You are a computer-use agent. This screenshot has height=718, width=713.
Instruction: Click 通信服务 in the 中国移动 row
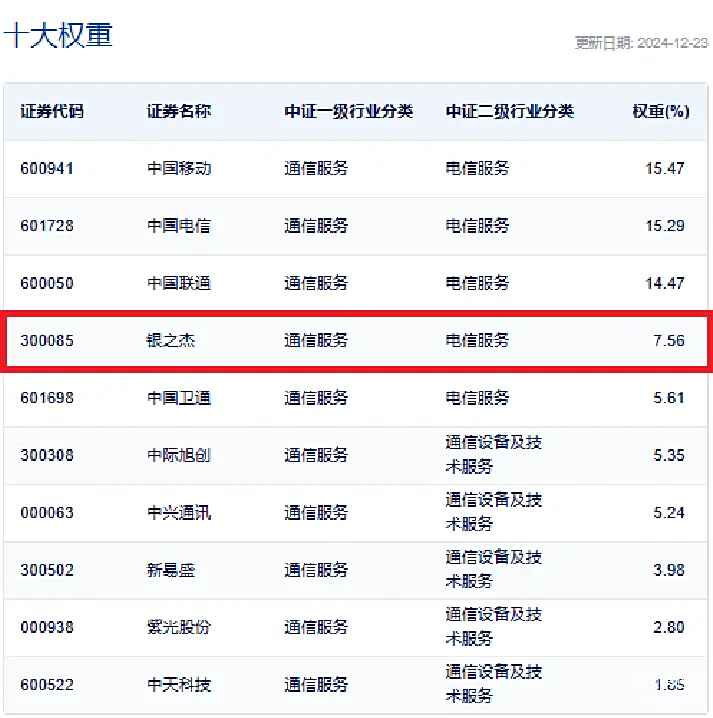click(x=316, y=169)
